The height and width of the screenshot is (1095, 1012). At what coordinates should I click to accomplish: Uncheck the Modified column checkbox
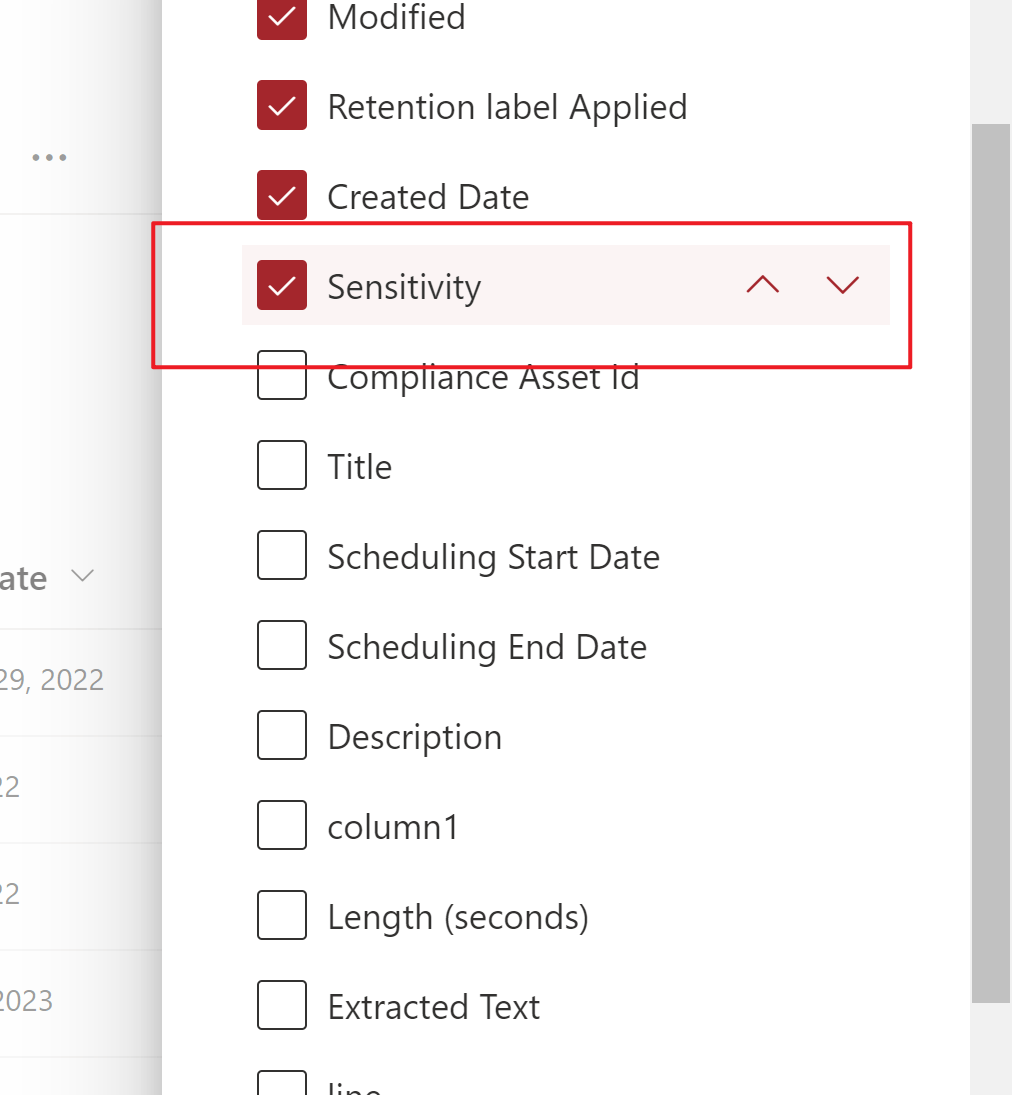[x=281, y=17]
